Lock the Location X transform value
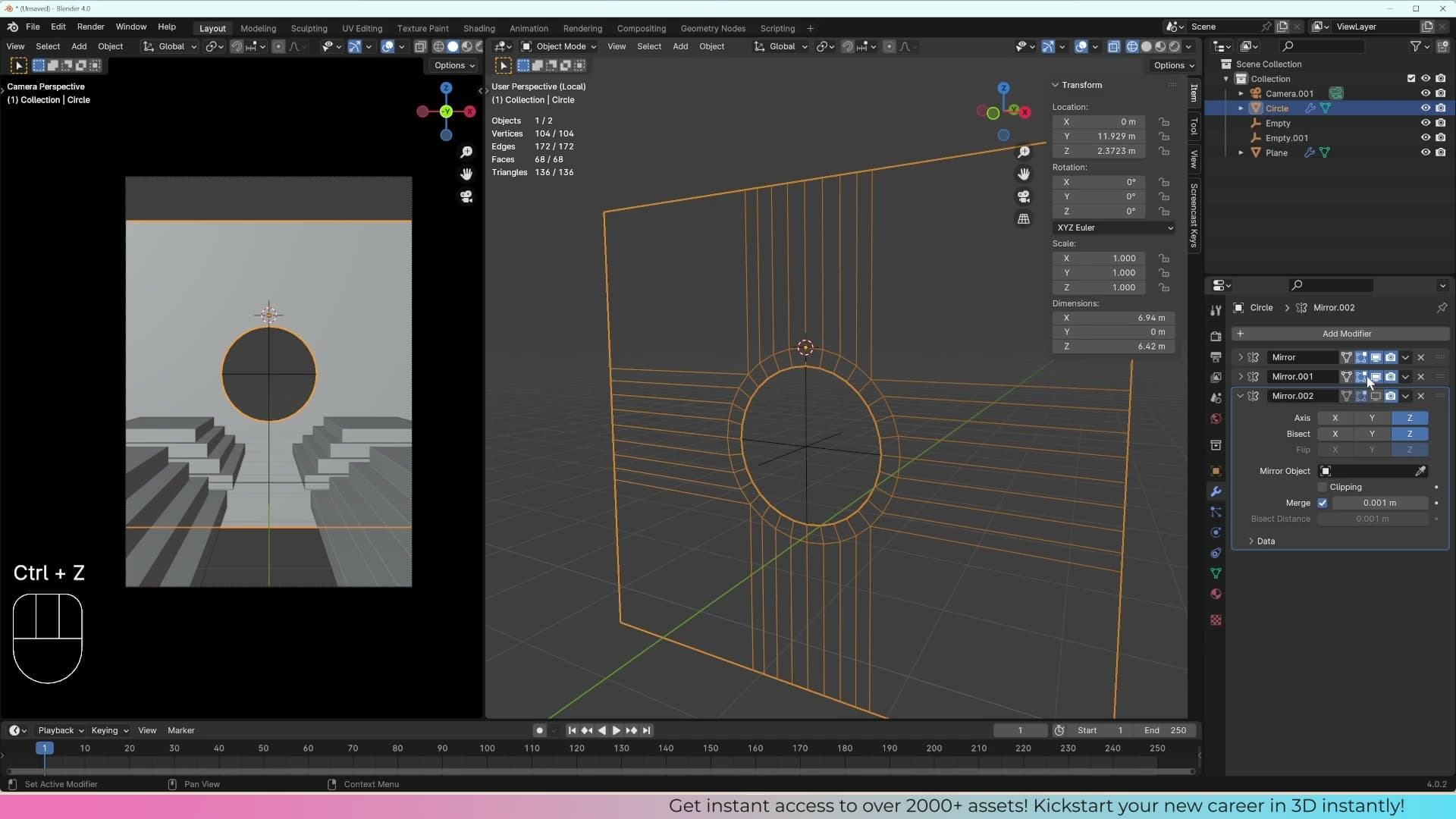Image resolution: width=1456 pixels, height=819 pixels. click(1163, 121)
